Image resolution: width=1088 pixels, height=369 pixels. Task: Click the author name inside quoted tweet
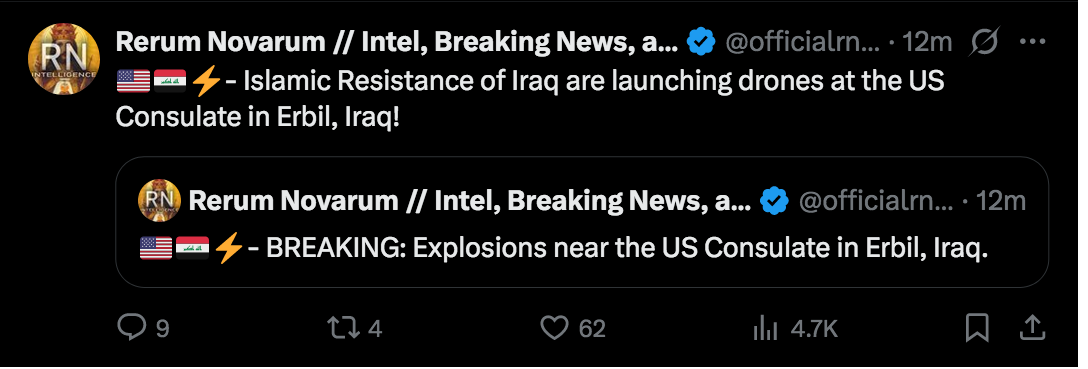(470, 201)
